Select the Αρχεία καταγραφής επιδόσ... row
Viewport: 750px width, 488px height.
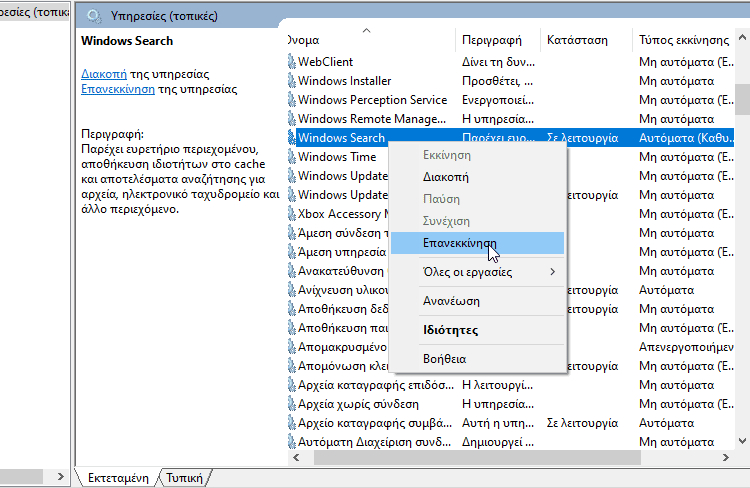point(510,385)
